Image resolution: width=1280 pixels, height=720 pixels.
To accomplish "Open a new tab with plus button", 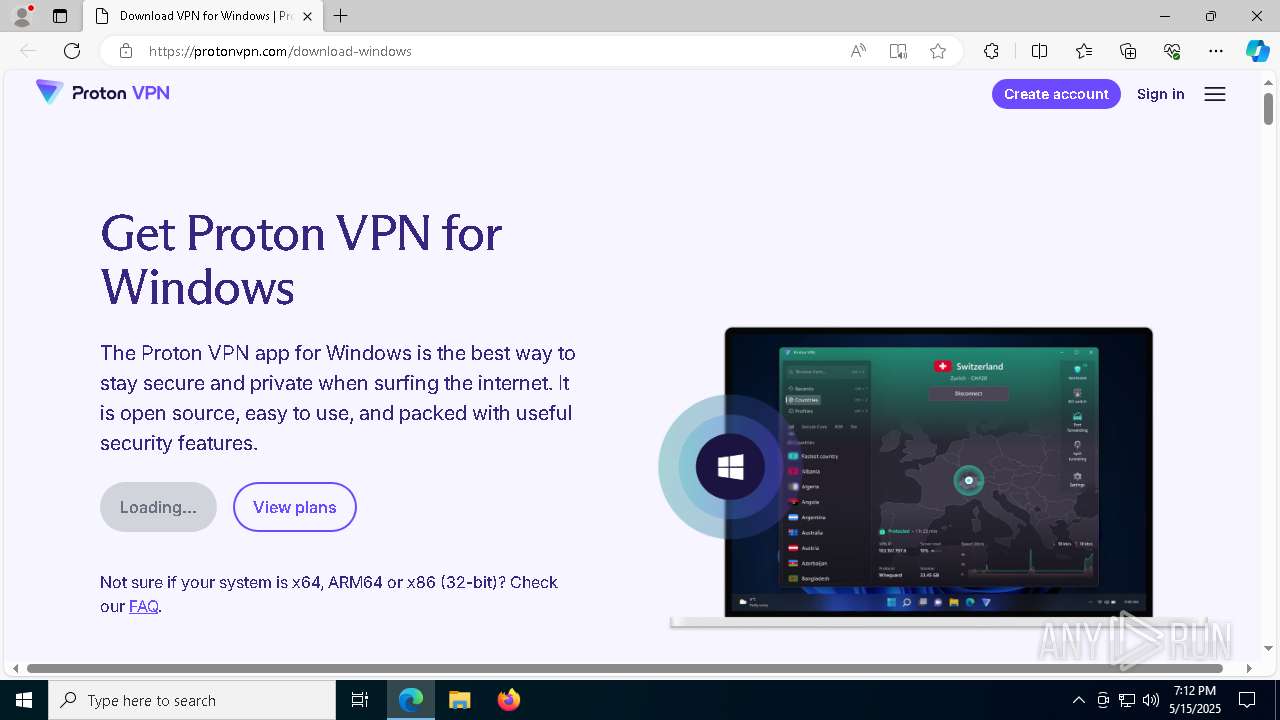I will tap(340, 16).
